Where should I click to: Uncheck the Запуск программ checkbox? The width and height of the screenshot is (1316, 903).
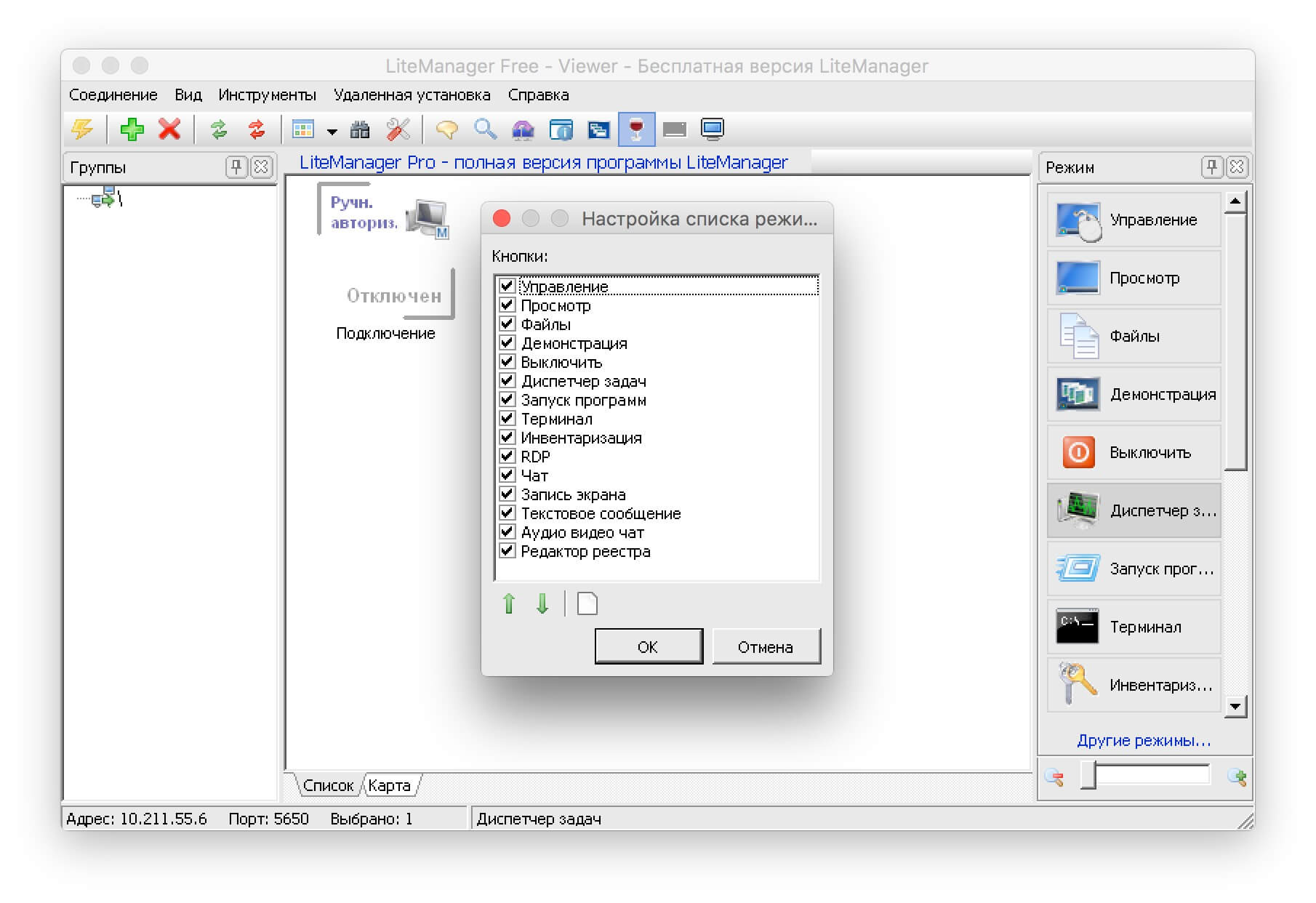[507, 399]
